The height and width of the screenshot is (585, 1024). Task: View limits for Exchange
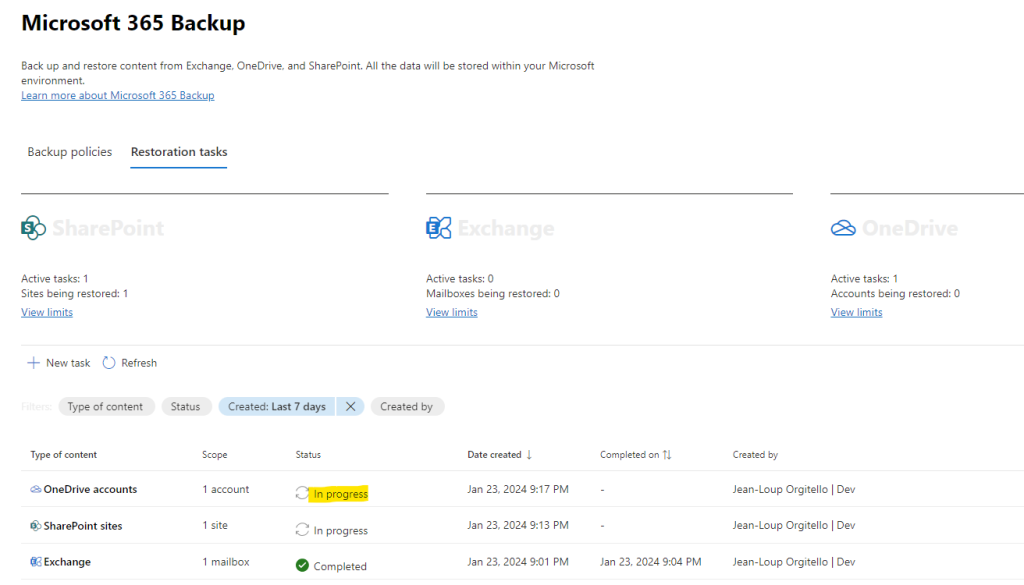click(452, 312)
